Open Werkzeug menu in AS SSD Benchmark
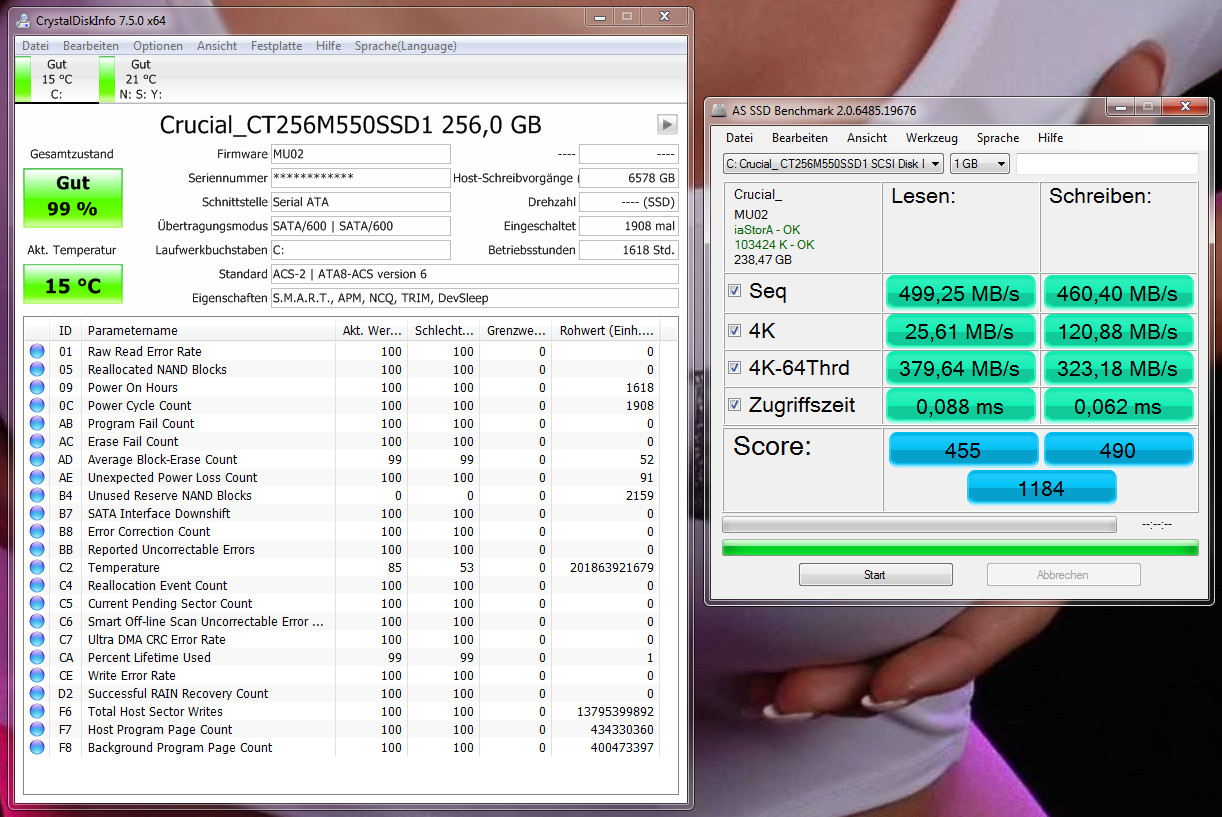1222x817 pixels. coord(932,138)
